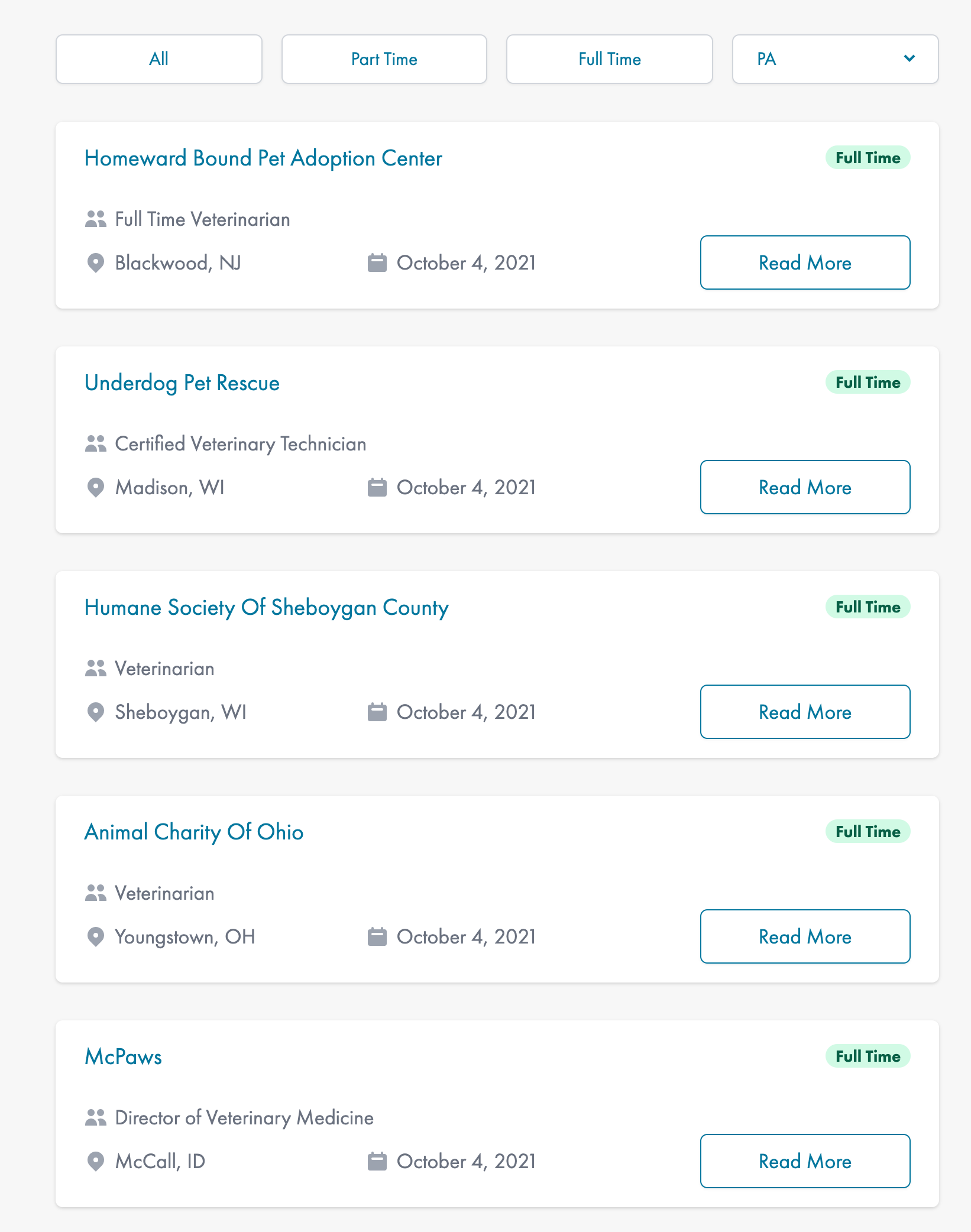Image resolution: width=971 pixels, height=1232 pixels.
Task: Select the All filter tab
Action: tap(158, 59)
